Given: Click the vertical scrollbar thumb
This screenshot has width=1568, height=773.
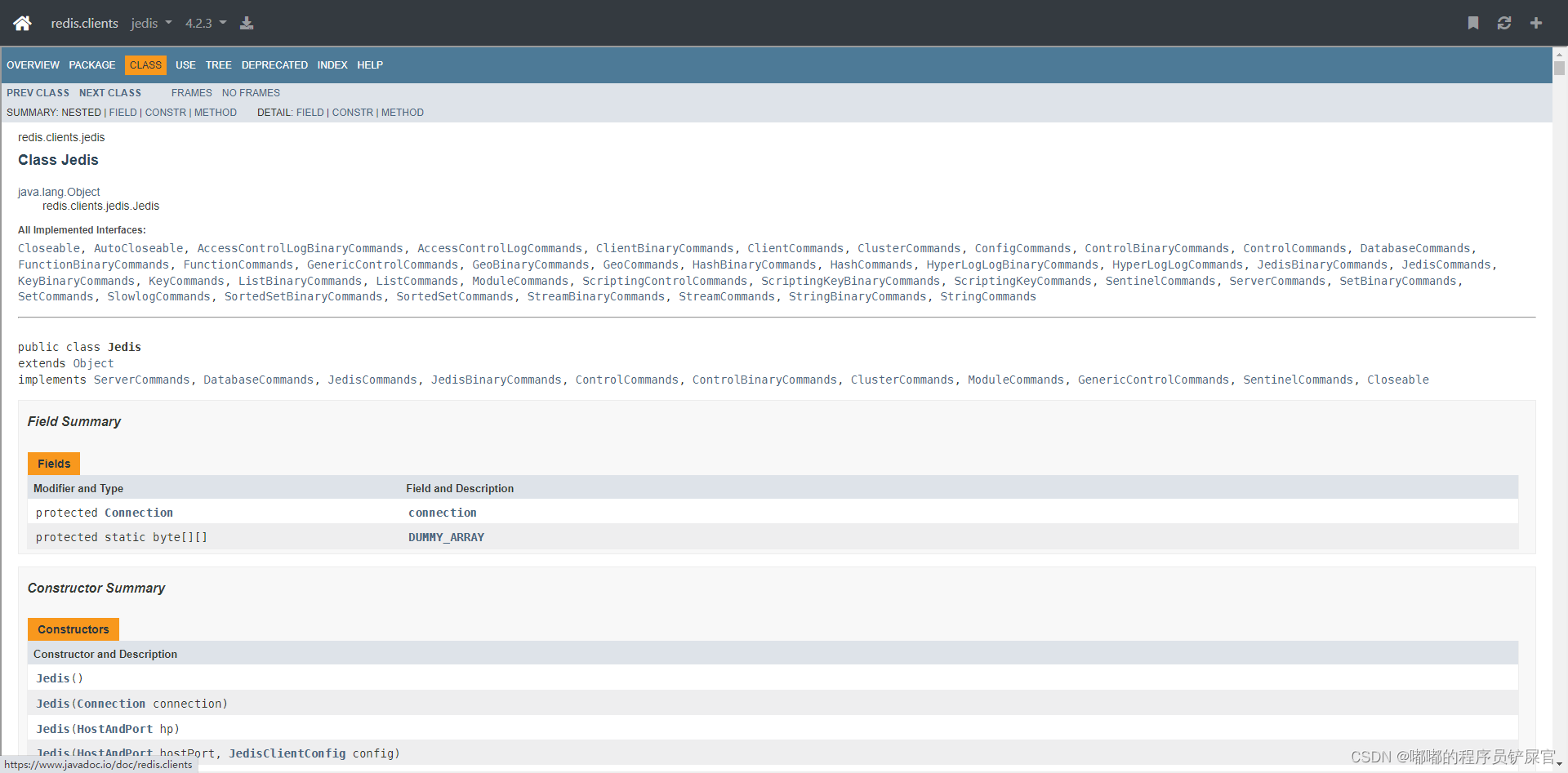Looking at the screenshot, I should point(1560,68).
